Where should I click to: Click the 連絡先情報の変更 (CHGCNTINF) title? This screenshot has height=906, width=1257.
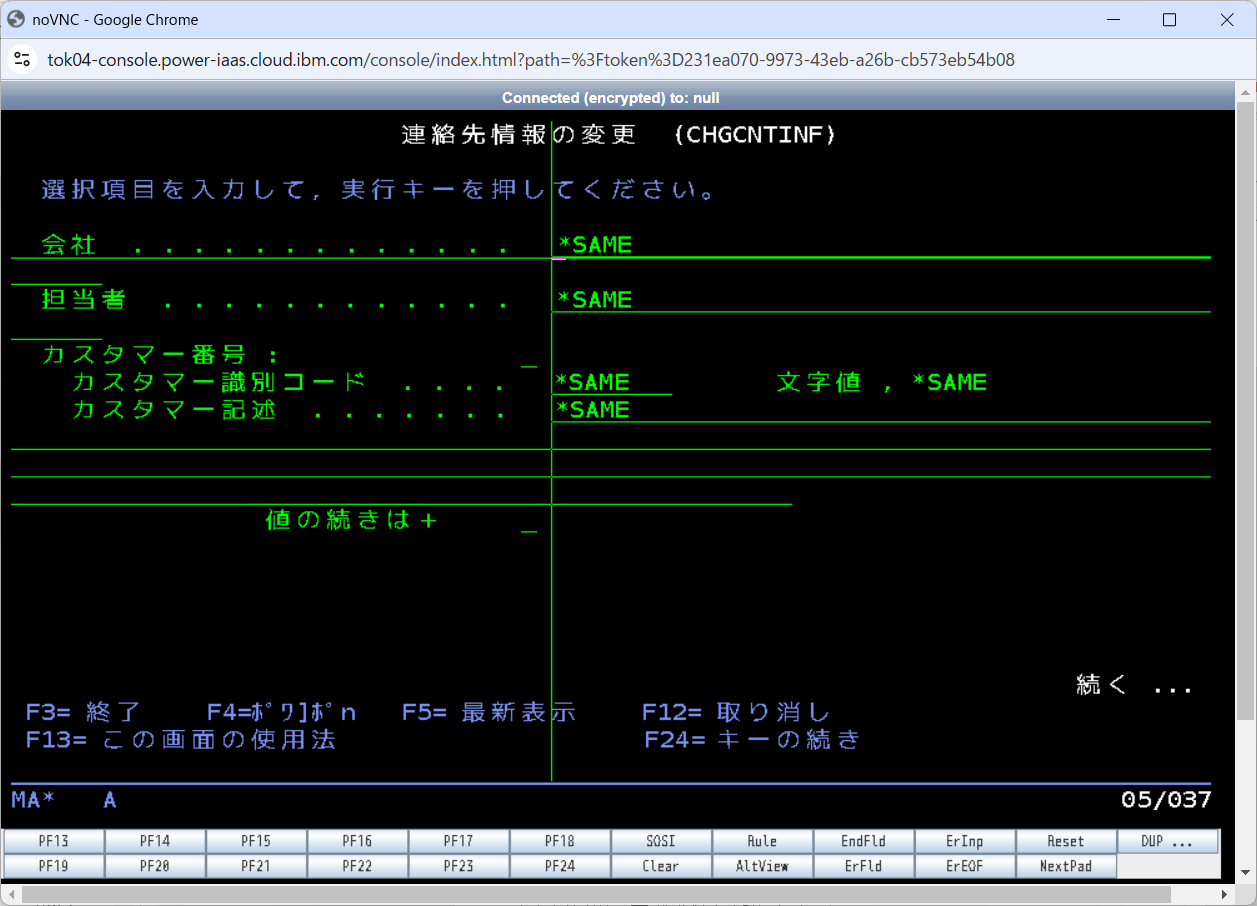pos(618,135)
